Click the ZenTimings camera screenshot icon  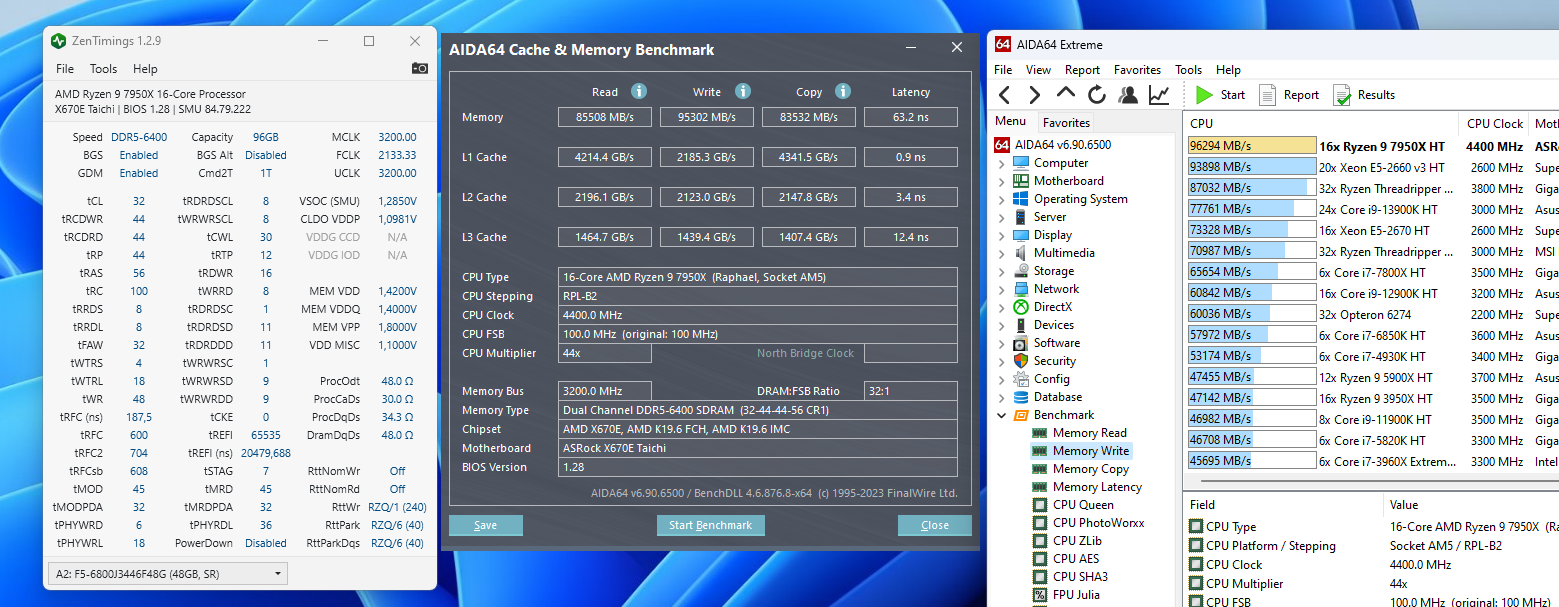(x=420, y=69)
